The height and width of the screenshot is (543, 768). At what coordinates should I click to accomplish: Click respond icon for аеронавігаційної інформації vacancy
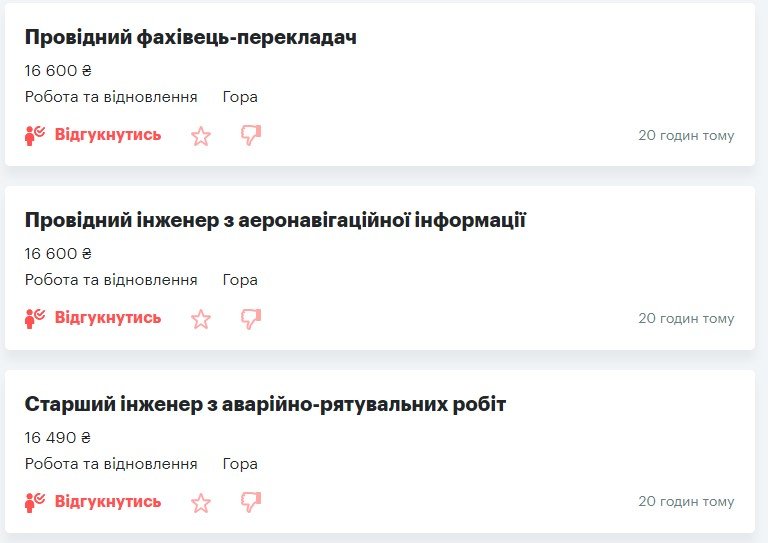click(x=36, y=319)
